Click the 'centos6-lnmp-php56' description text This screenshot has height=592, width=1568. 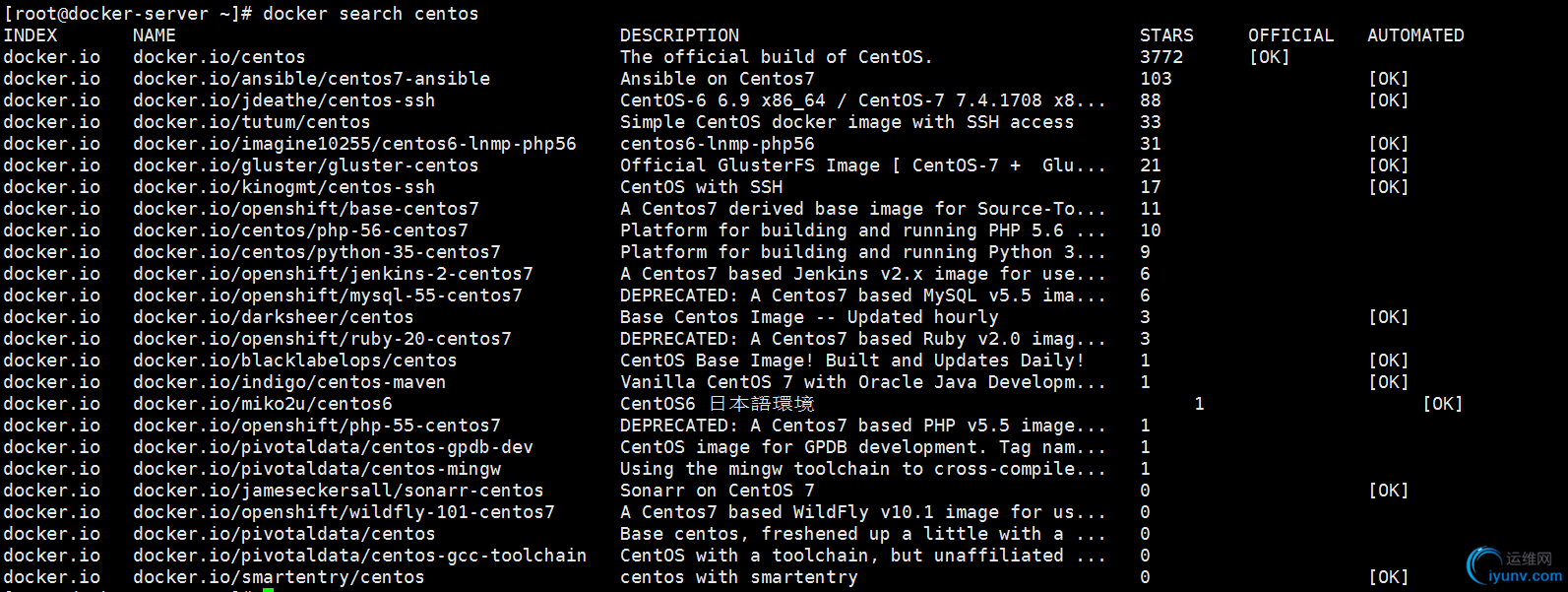coord(718,144)
